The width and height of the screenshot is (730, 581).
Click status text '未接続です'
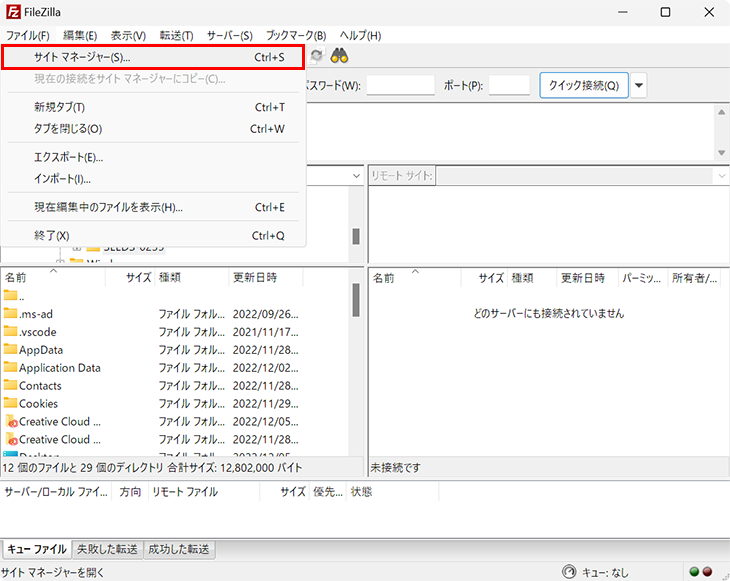(x=395, y=467)
